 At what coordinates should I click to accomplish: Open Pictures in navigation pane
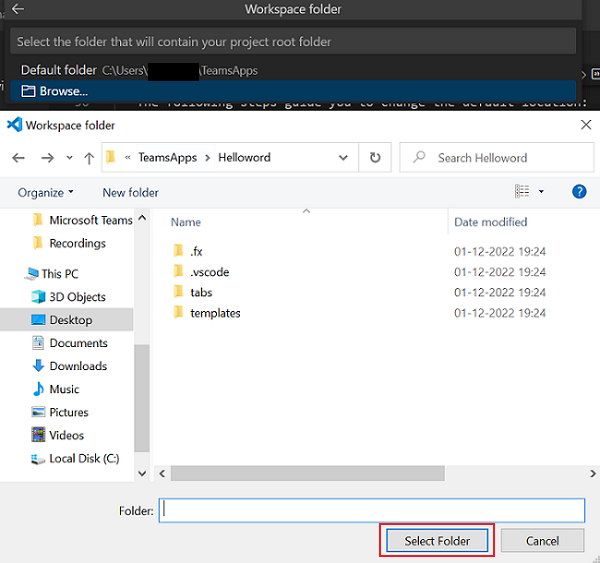click(60, 412)
